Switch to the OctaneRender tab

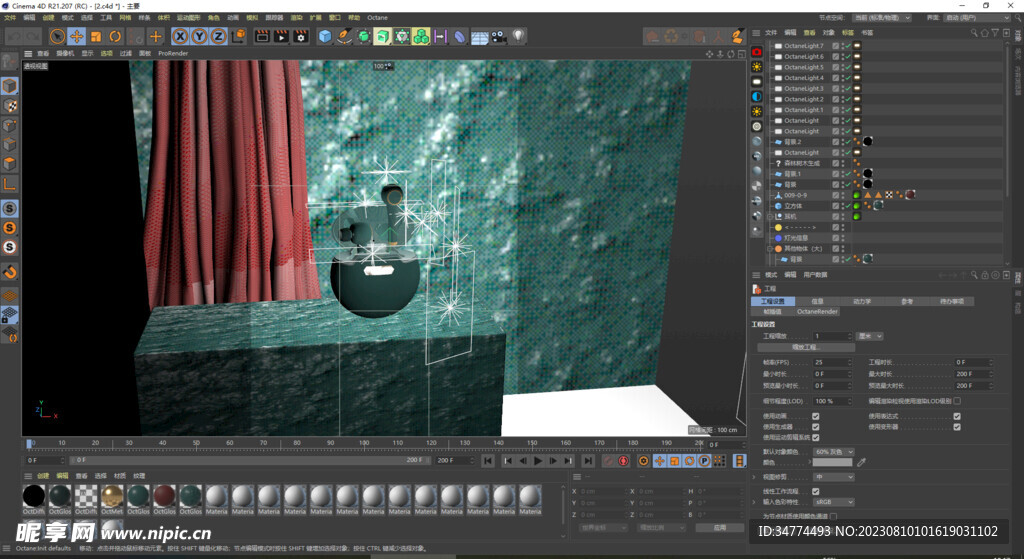[817, 311]
